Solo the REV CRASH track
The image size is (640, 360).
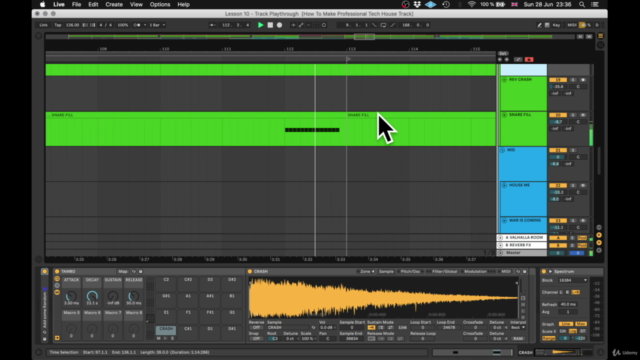[573, 80]
